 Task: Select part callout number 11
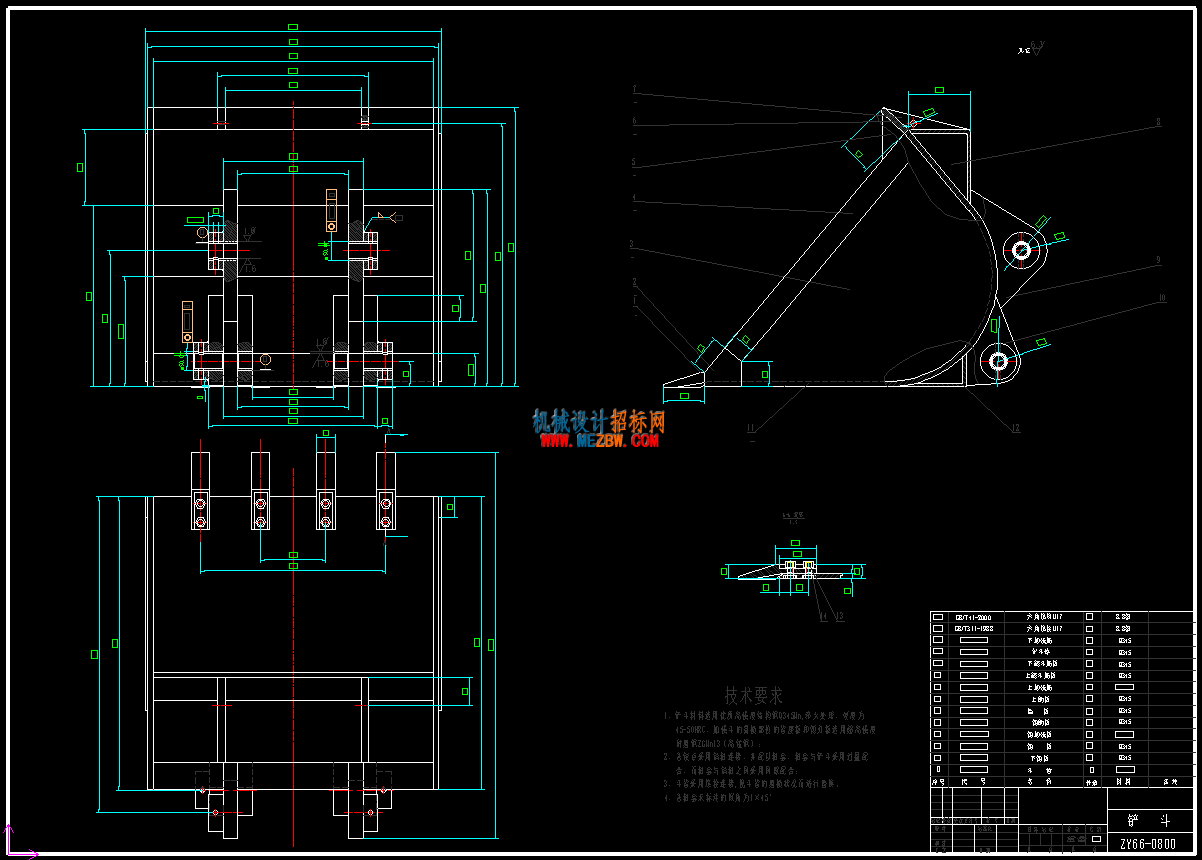click(750, 428)
